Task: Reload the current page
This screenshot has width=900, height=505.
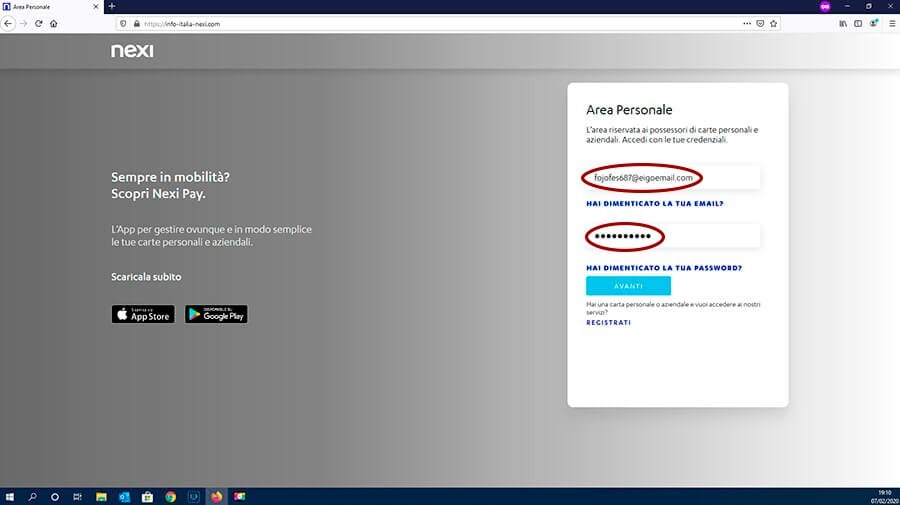Action: pos(38,24)
